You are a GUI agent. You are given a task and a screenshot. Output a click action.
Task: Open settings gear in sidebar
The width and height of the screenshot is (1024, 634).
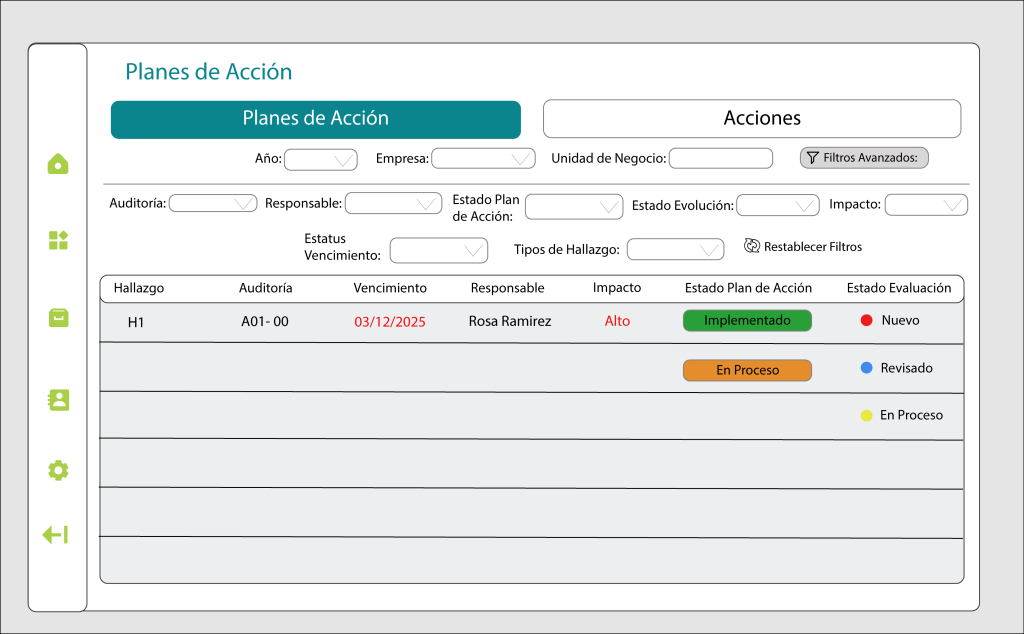[58, 470]
